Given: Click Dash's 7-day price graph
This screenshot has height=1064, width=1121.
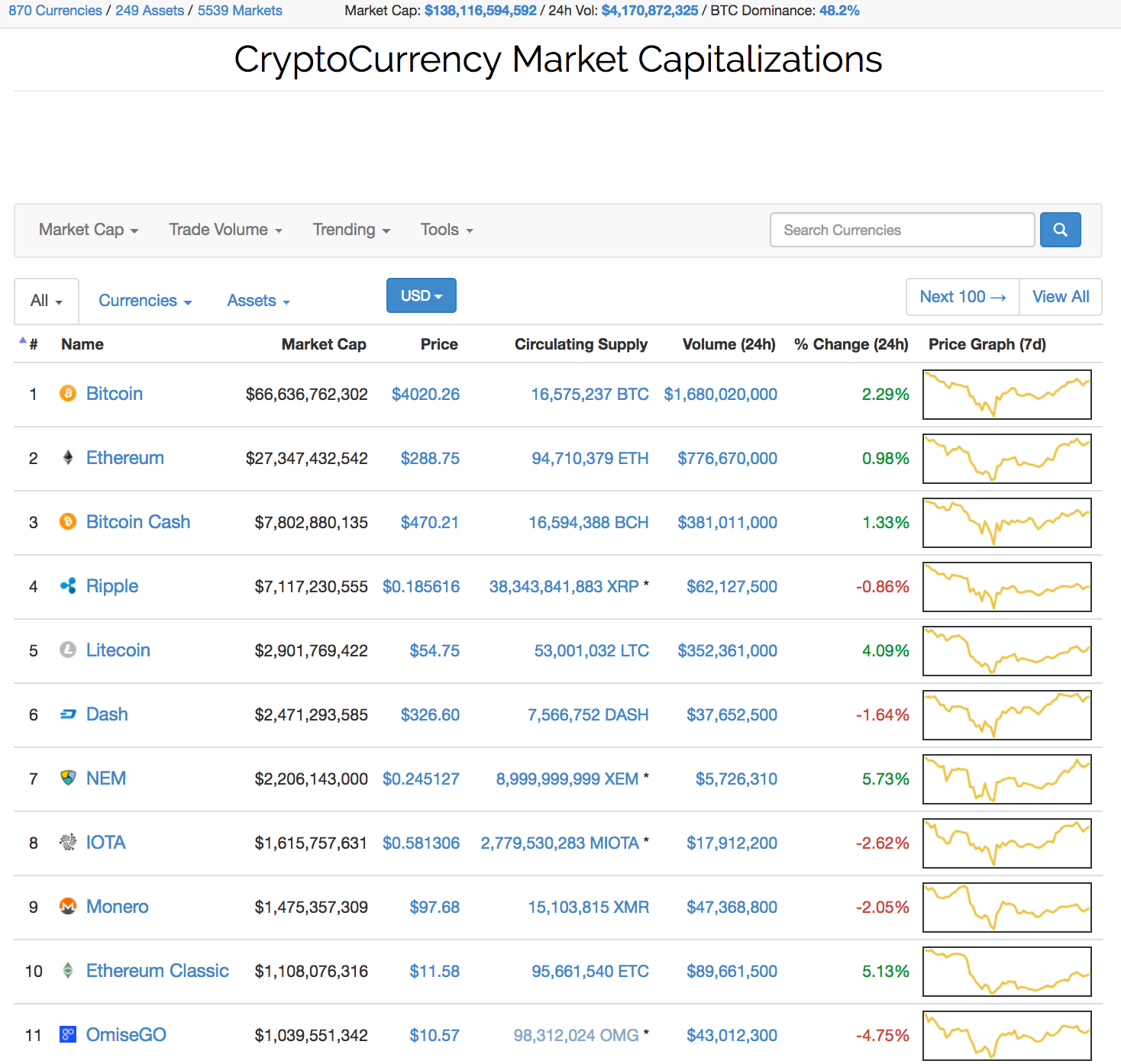Looking at the screenshot, I should tap(1007, 715).
